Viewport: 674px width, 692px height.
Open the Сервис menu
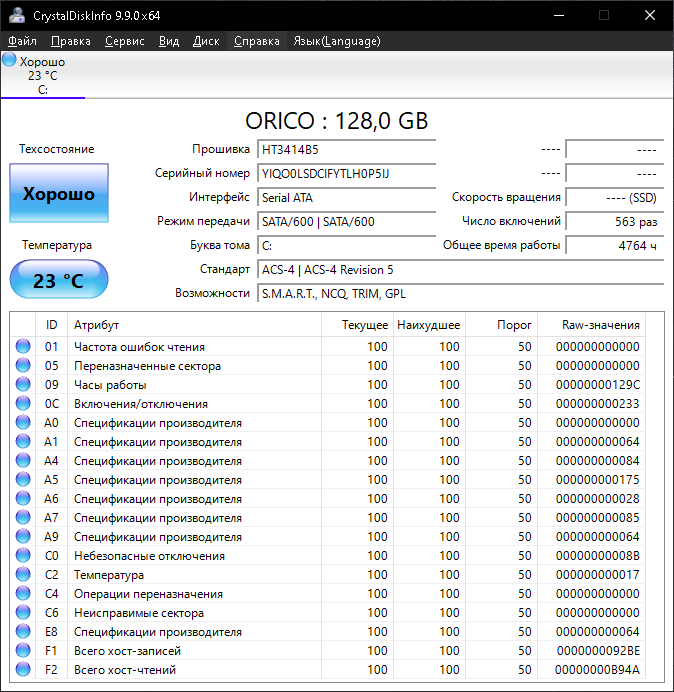[124, 41]
